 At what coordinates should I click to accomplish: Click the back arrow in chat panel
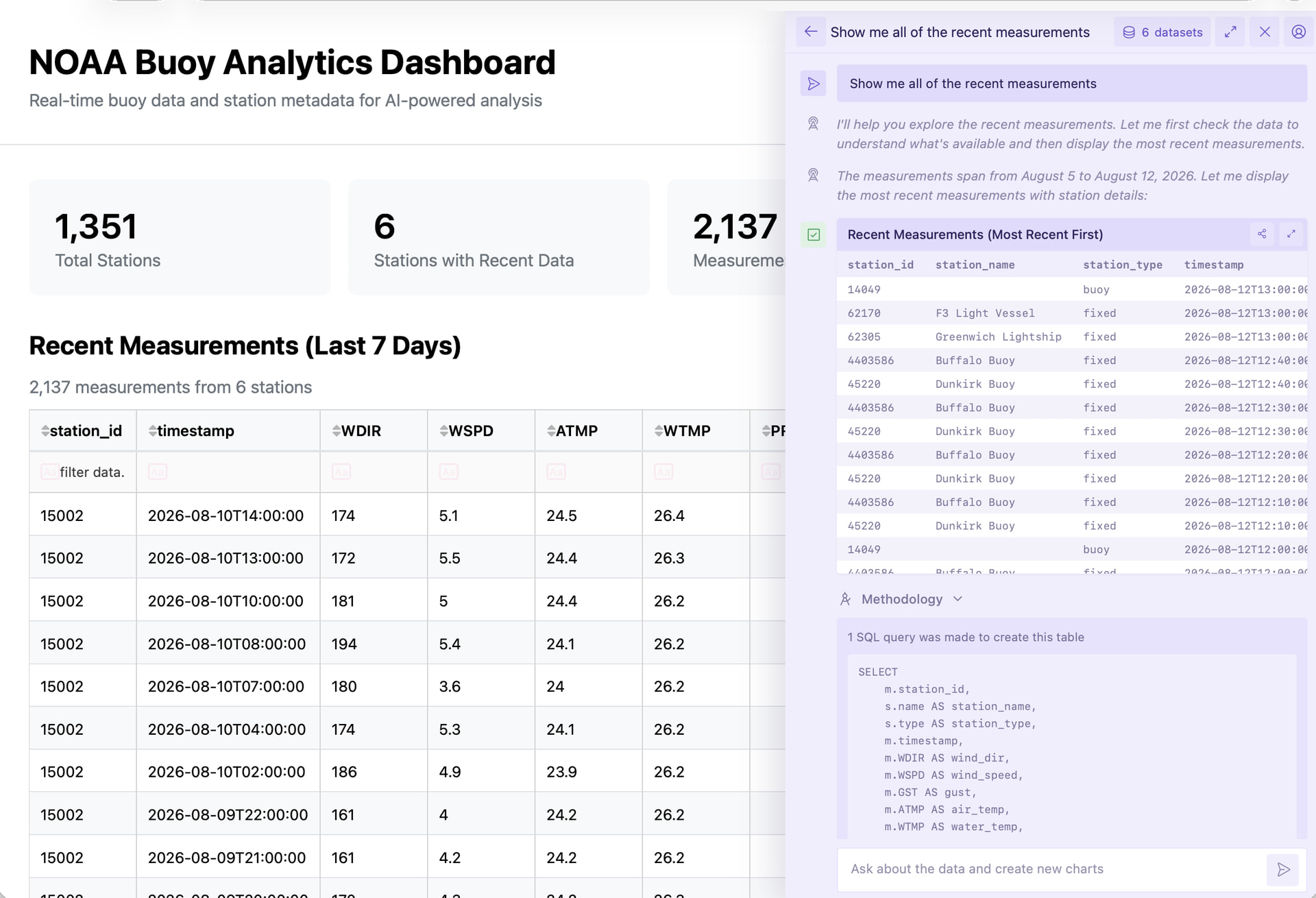pyautogui.click(x=811, y=32)
